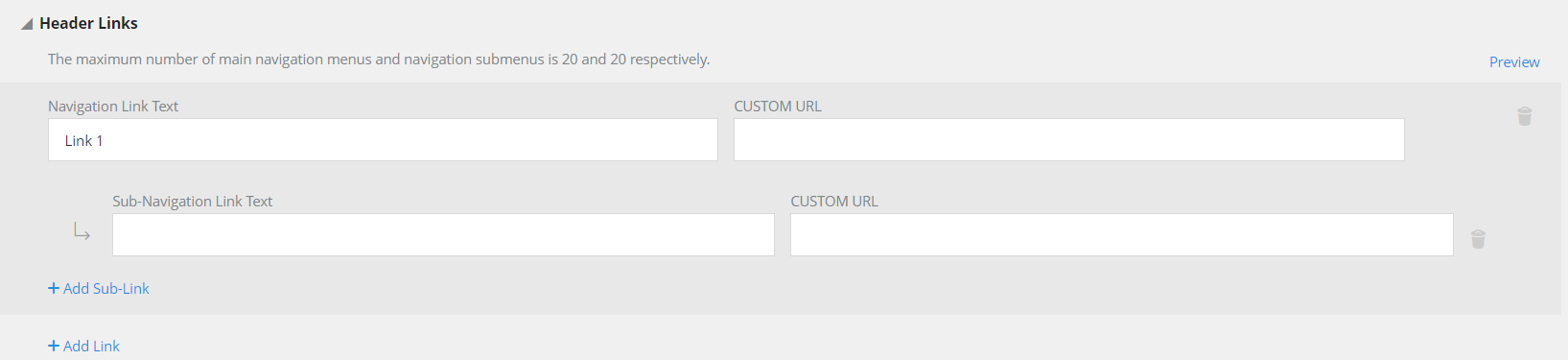The image size is (1568, 360).
Task: Click the sub-navigation indent arrow icon
Action: coord(82,232)
